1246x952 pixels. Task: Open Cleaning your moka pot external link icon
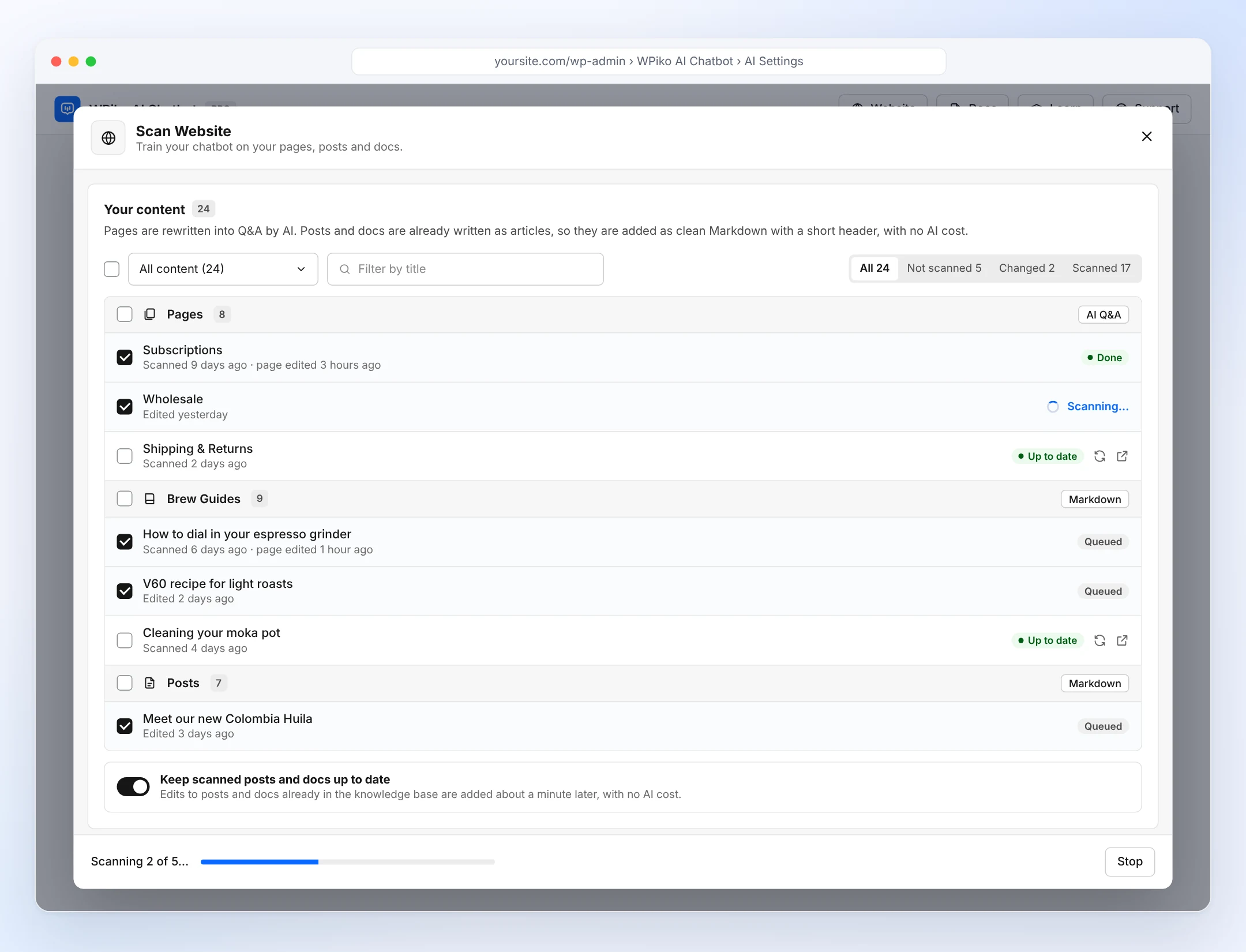(x=1122, y=640)
